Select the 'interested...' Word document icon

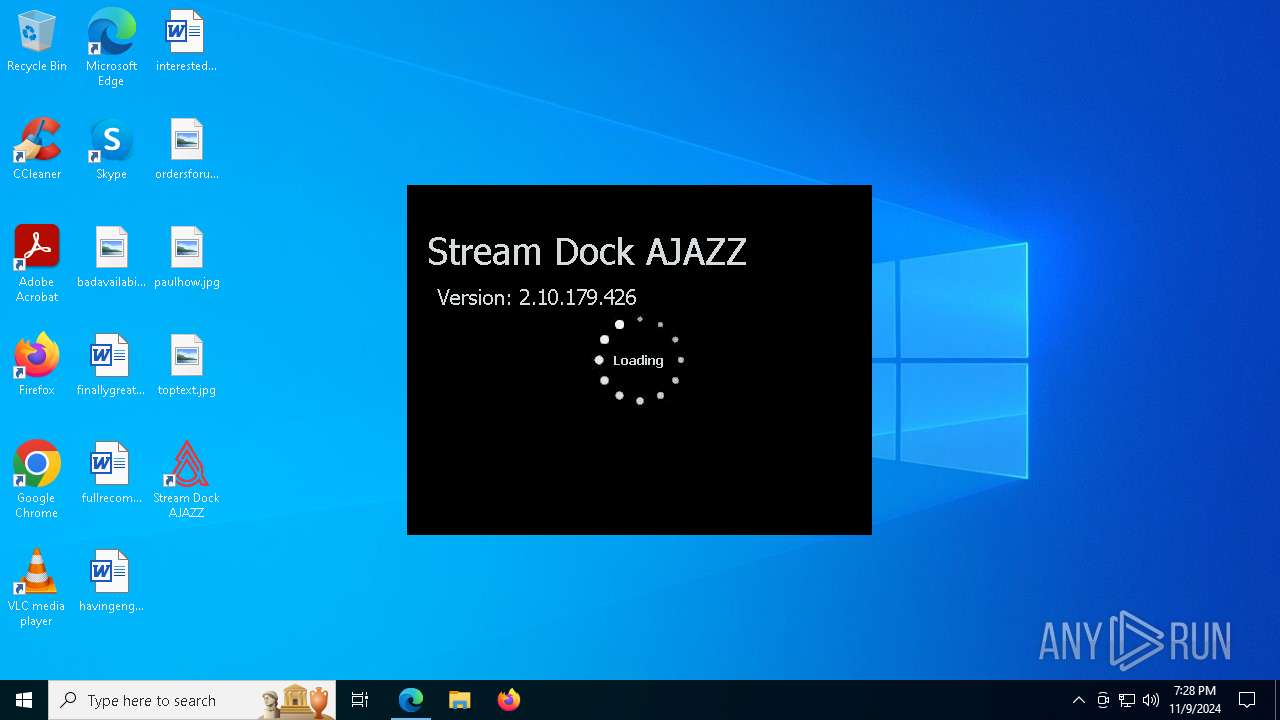[186, 42]
